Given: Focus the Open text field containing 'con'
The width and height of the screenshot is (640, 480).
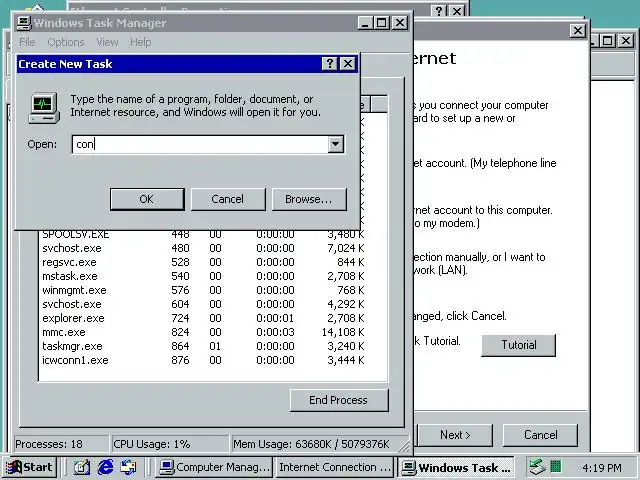Looking at the screenshot, I should [200, 144].
